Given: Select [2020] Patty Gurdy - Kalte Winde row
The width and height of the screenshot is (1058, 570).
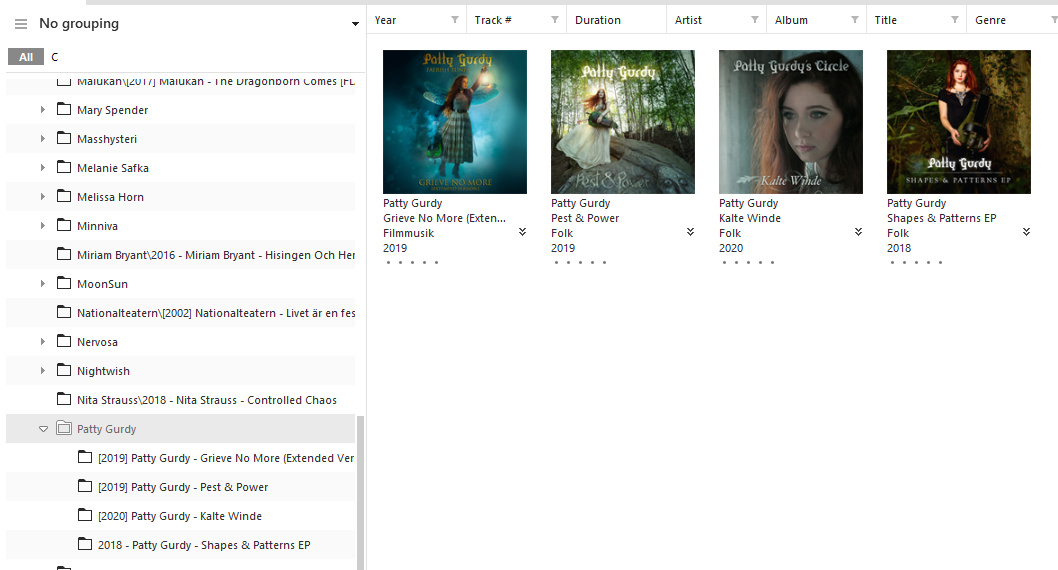Looking at the screenshot, I should (x=181, y=515).
